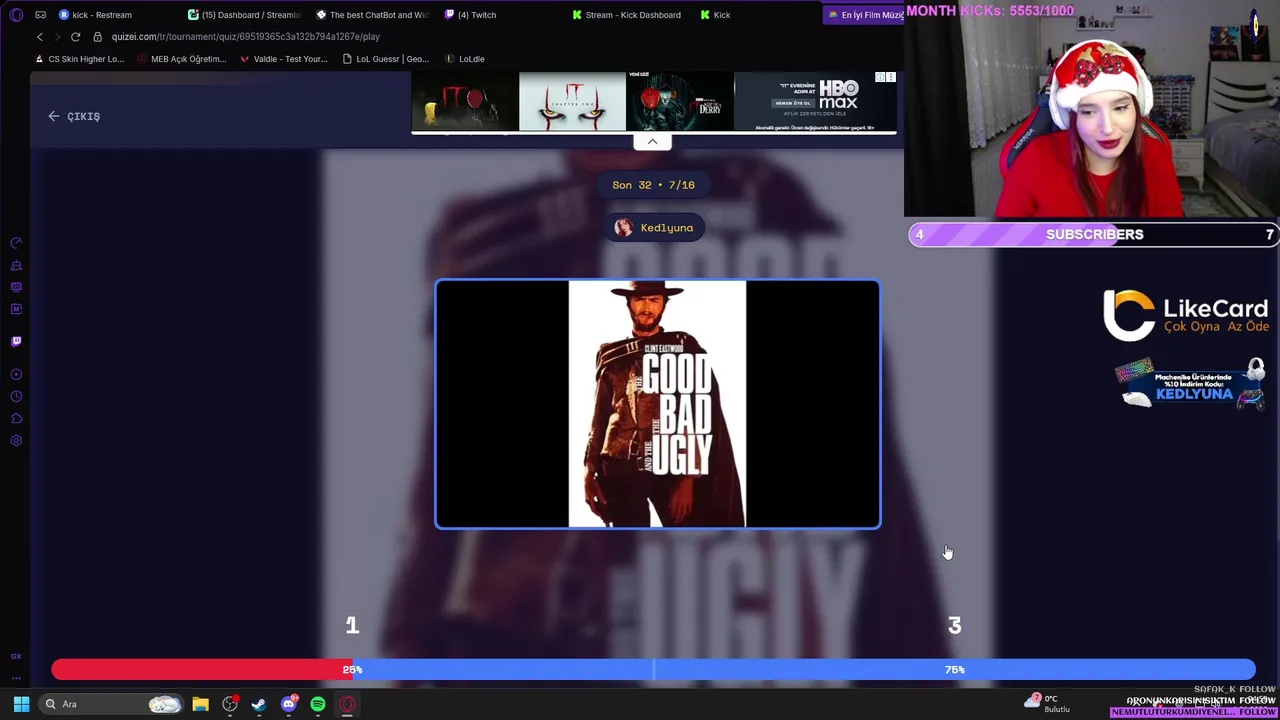Click the IT Chapter Two ad thumbnail
The height and width of the screenshot is (720, 1280).
click(x=572, y=102)
